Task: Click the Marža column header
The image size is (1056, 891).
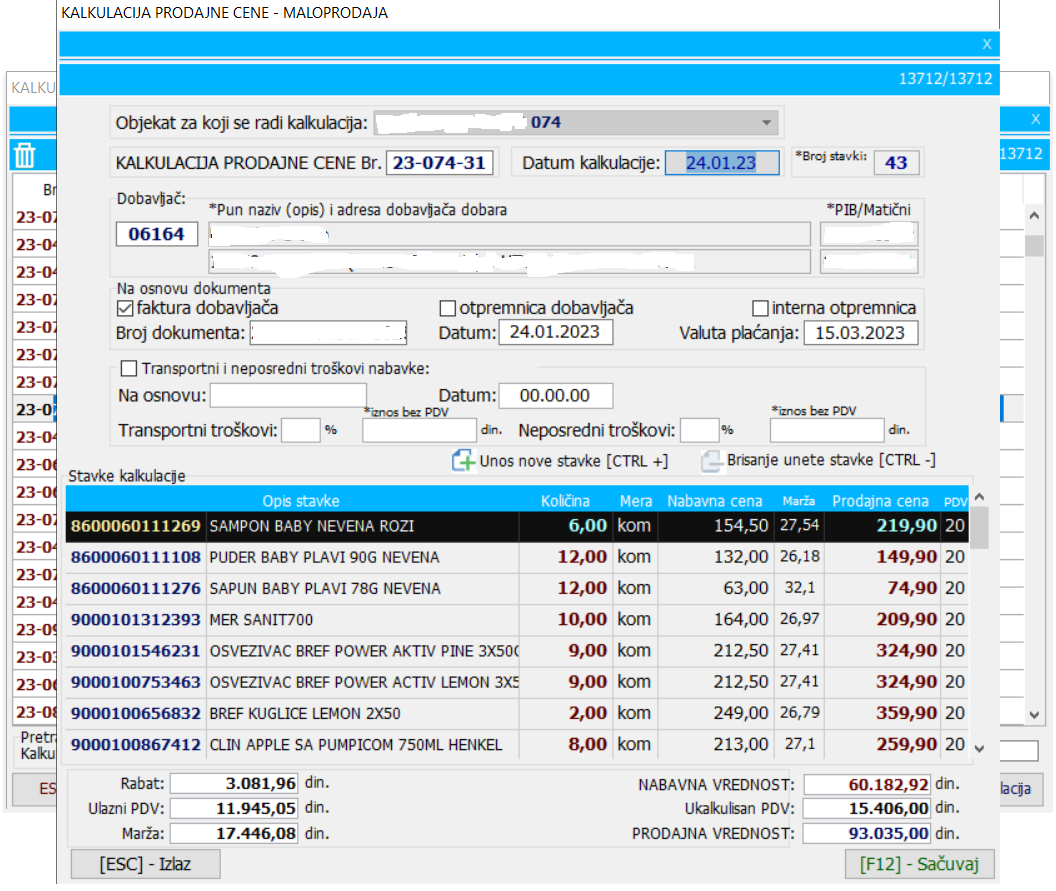Action: 799,501
